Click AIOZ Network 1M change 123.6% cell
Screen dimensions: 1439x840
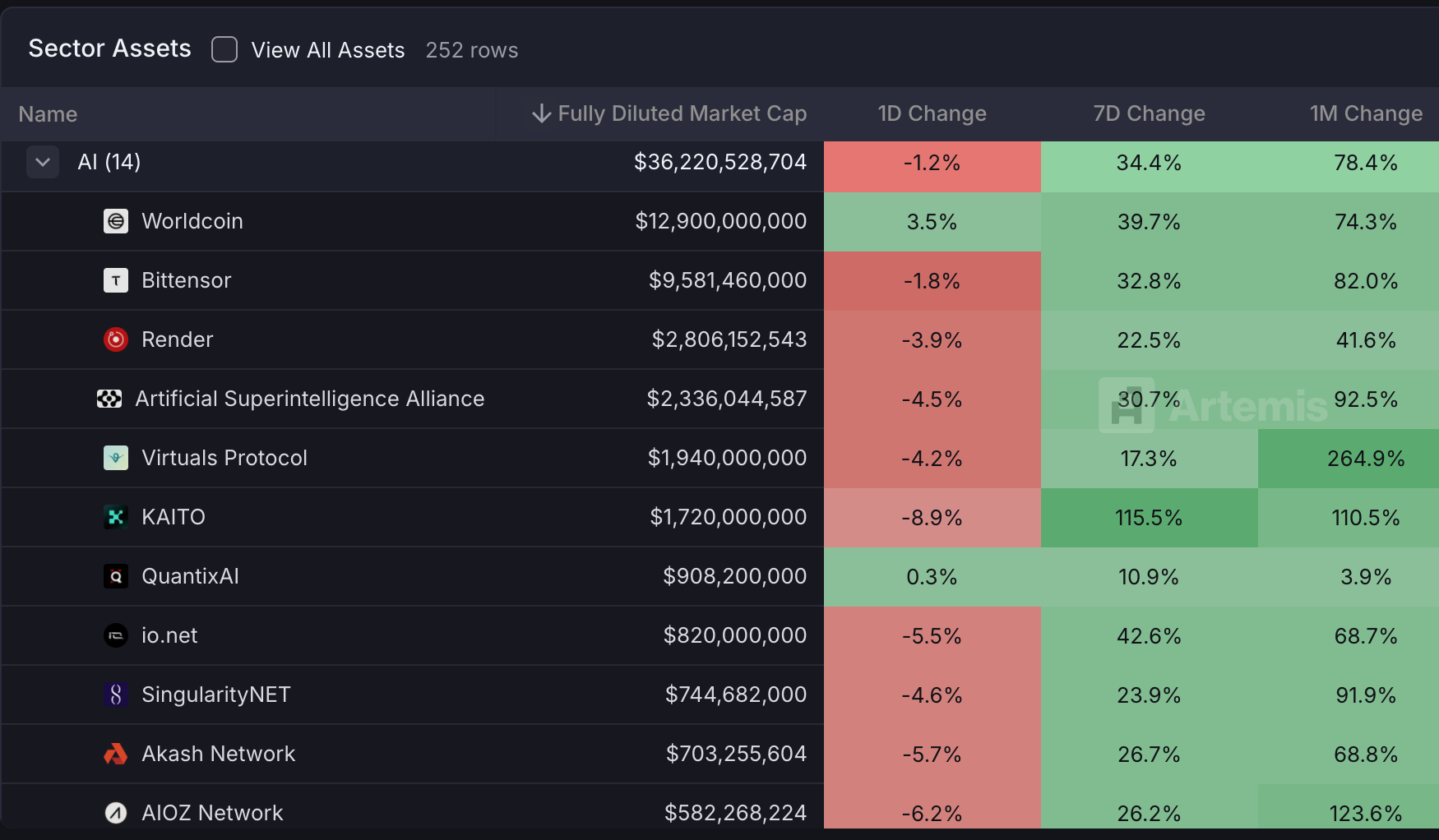[x=1349, y=806]
